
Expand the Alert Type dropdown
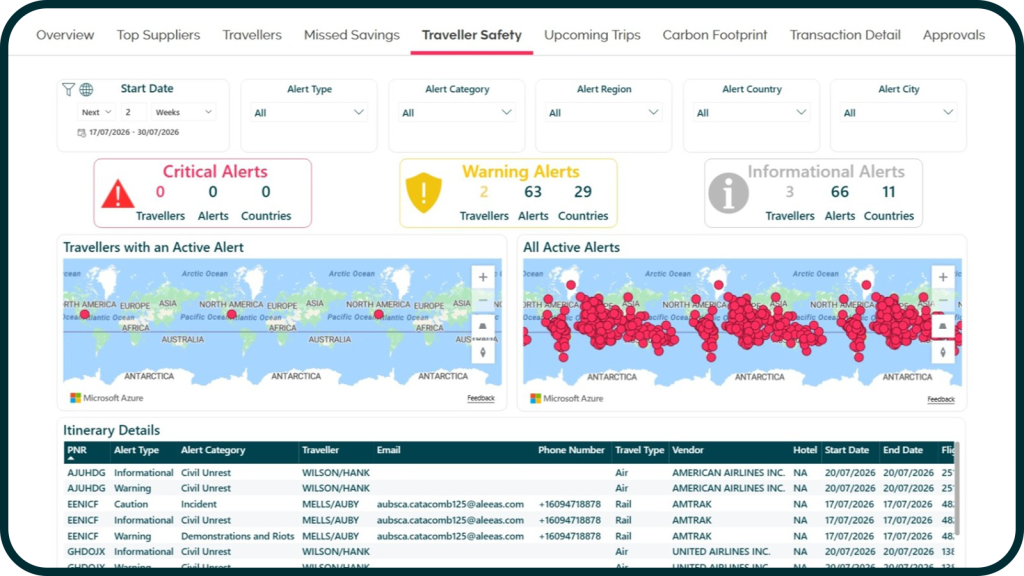(308, 113)
